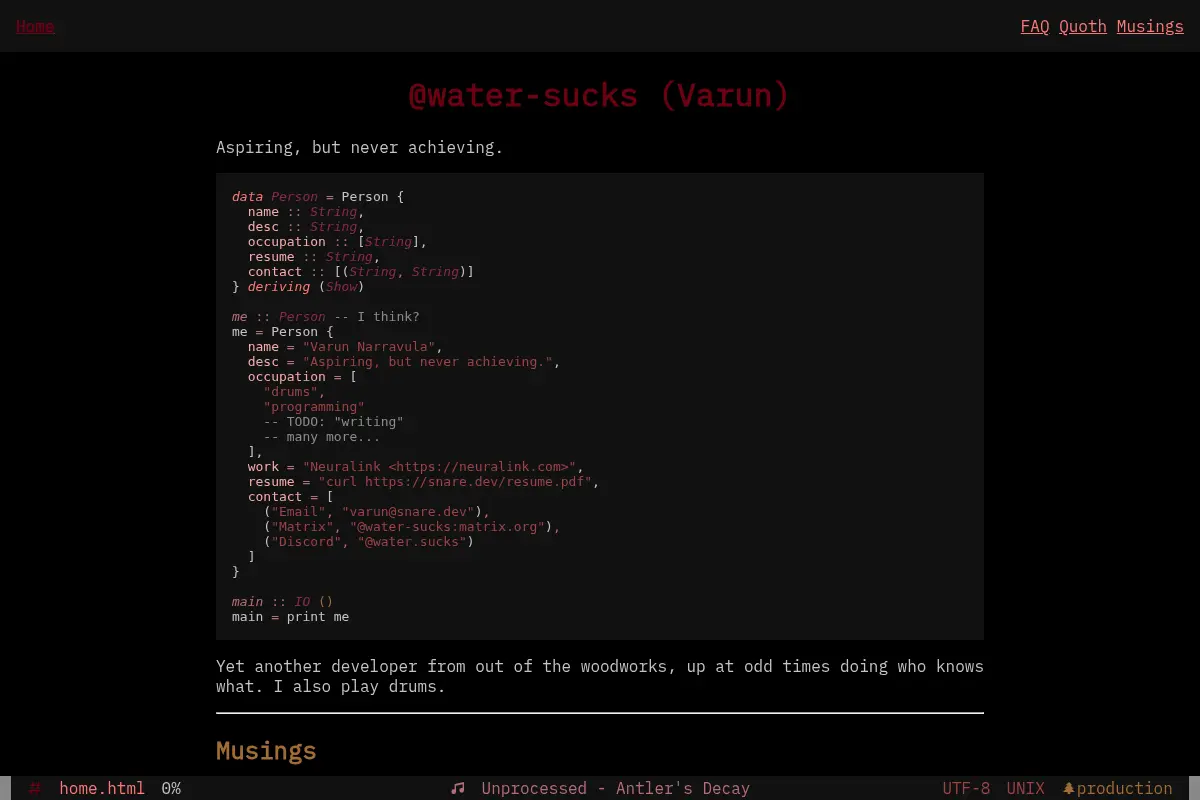Click the production branch label
This screenshot has width=1200, height=800.
pyautogui.click(x=1125, y=788)
